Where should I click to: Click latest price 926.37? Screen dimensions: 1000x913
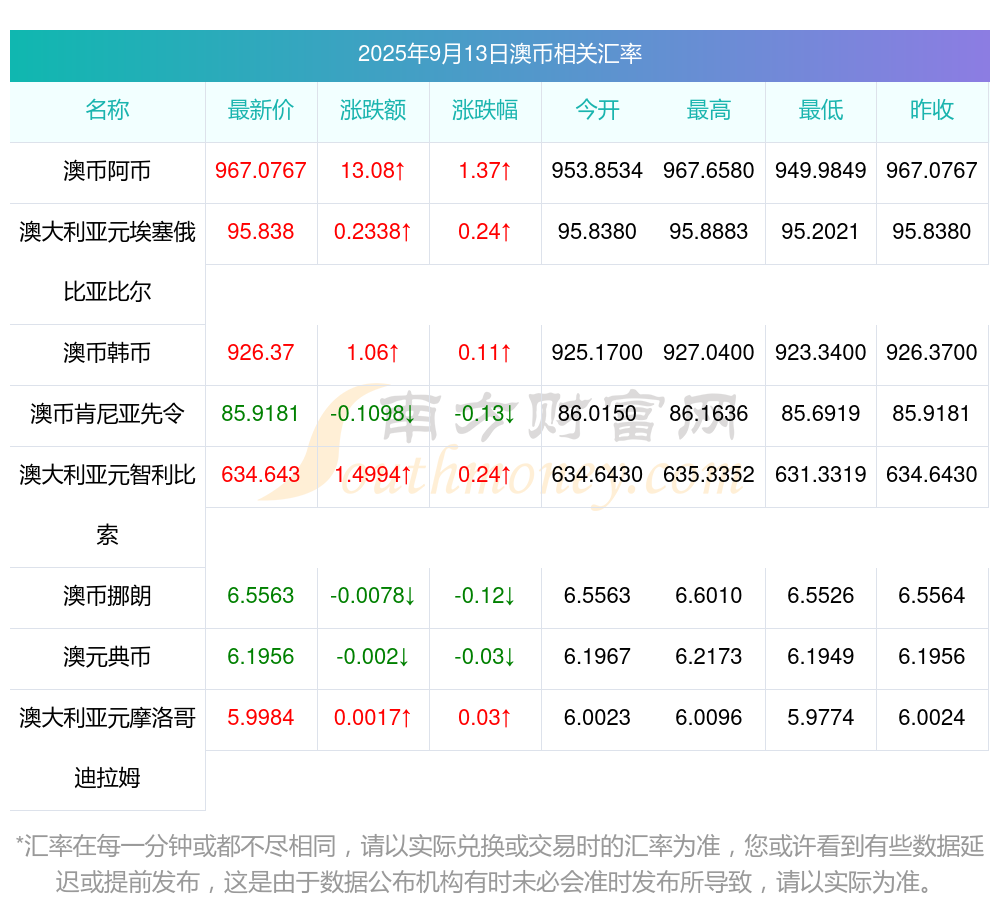(x=261, y=353)
